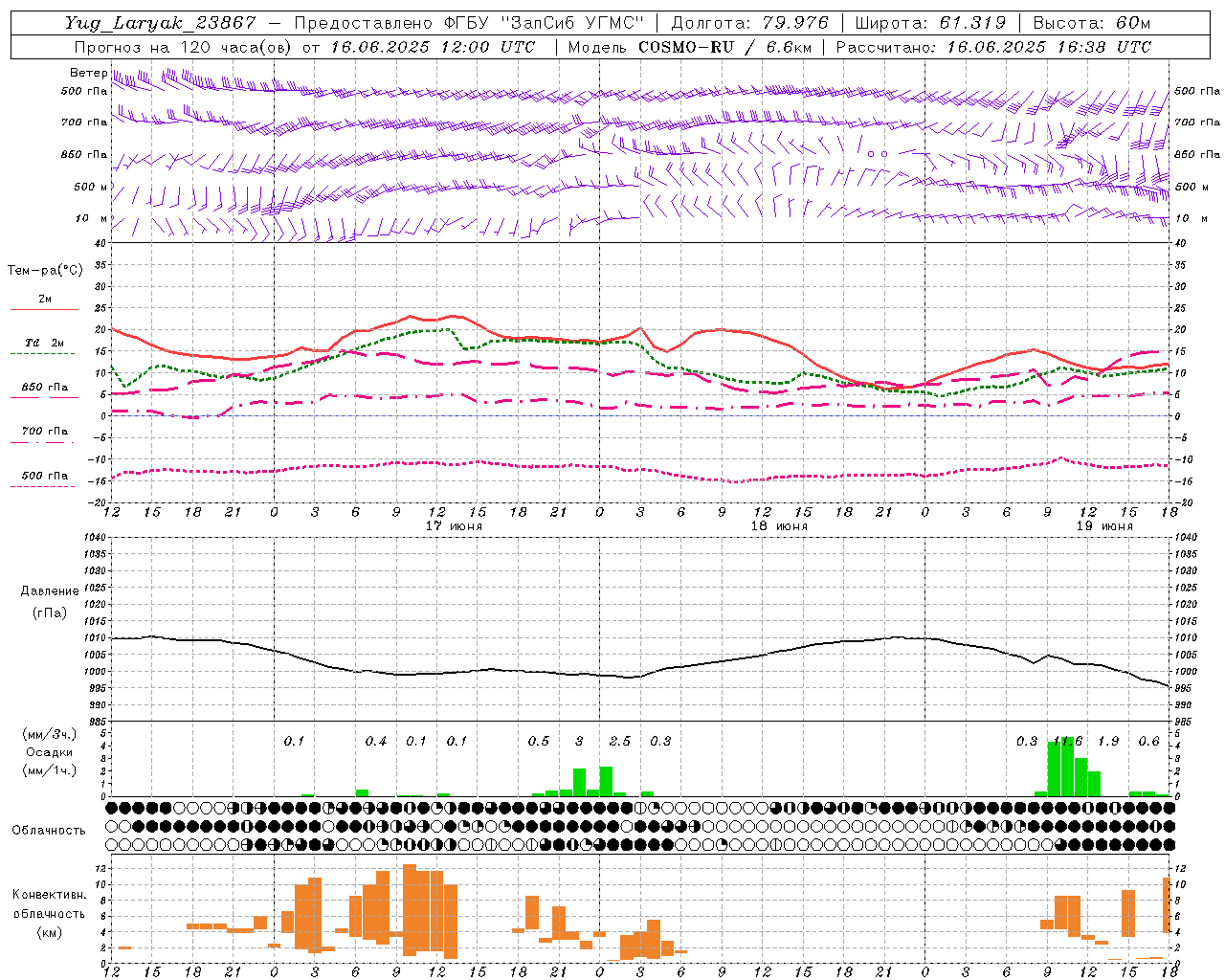Viewport: 1225px width, 980px height.
Task: Click the 'Конвективн.' convective cloud label
Action: 50,895
